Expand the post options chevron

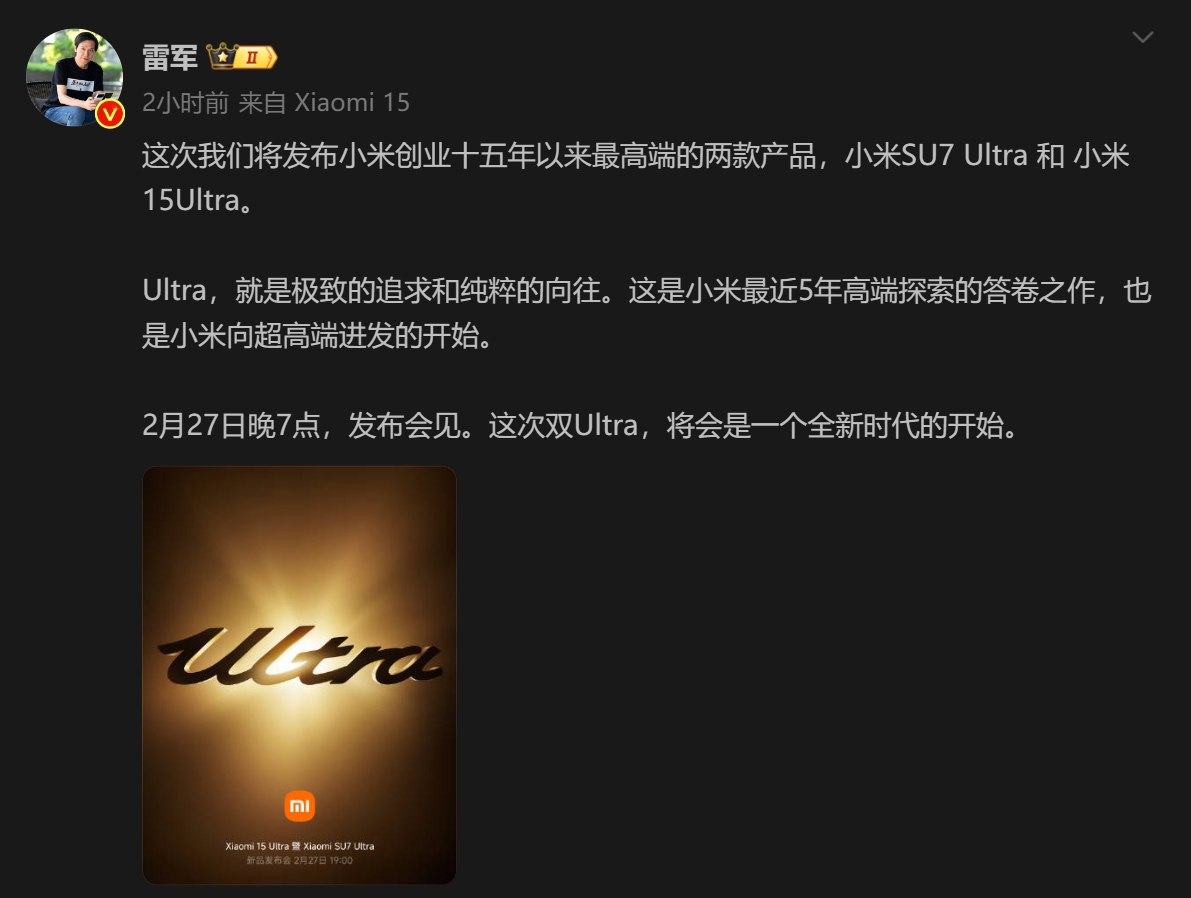tap(1142, 37)
